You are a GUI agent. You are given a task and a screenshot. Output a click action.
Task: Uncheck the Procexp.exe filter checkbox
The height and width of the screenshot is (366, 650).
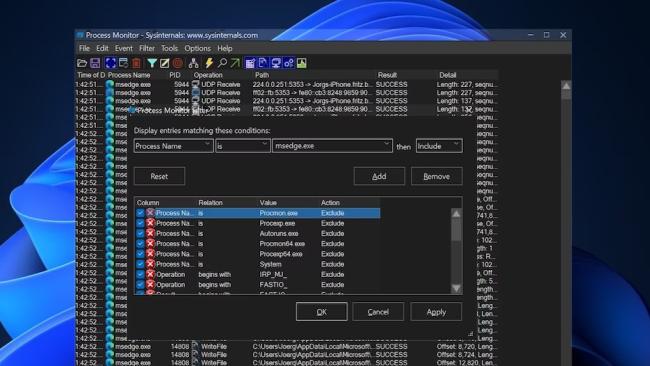coord(140,223)
